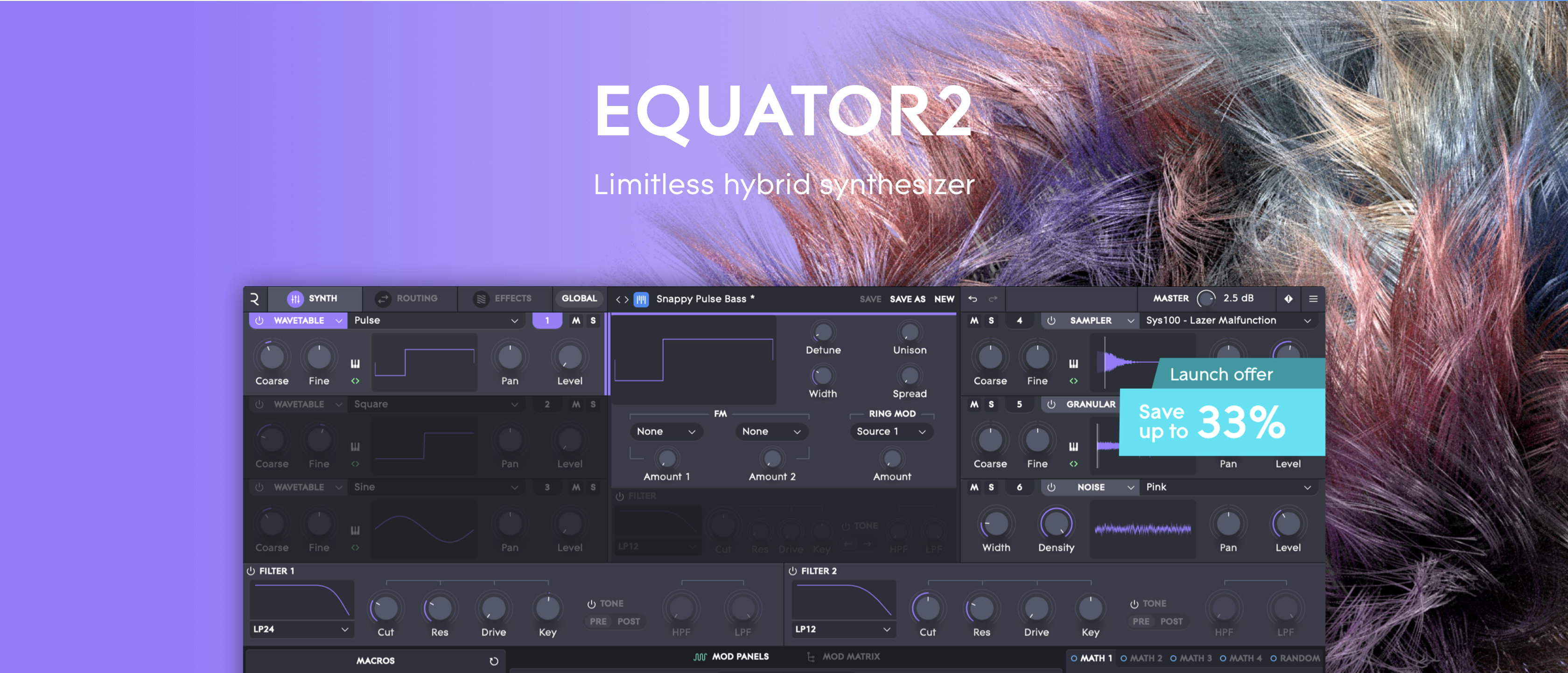
Task: Open the GLOBAL tab
Action: pyautogui.click(x=579, y=299)
